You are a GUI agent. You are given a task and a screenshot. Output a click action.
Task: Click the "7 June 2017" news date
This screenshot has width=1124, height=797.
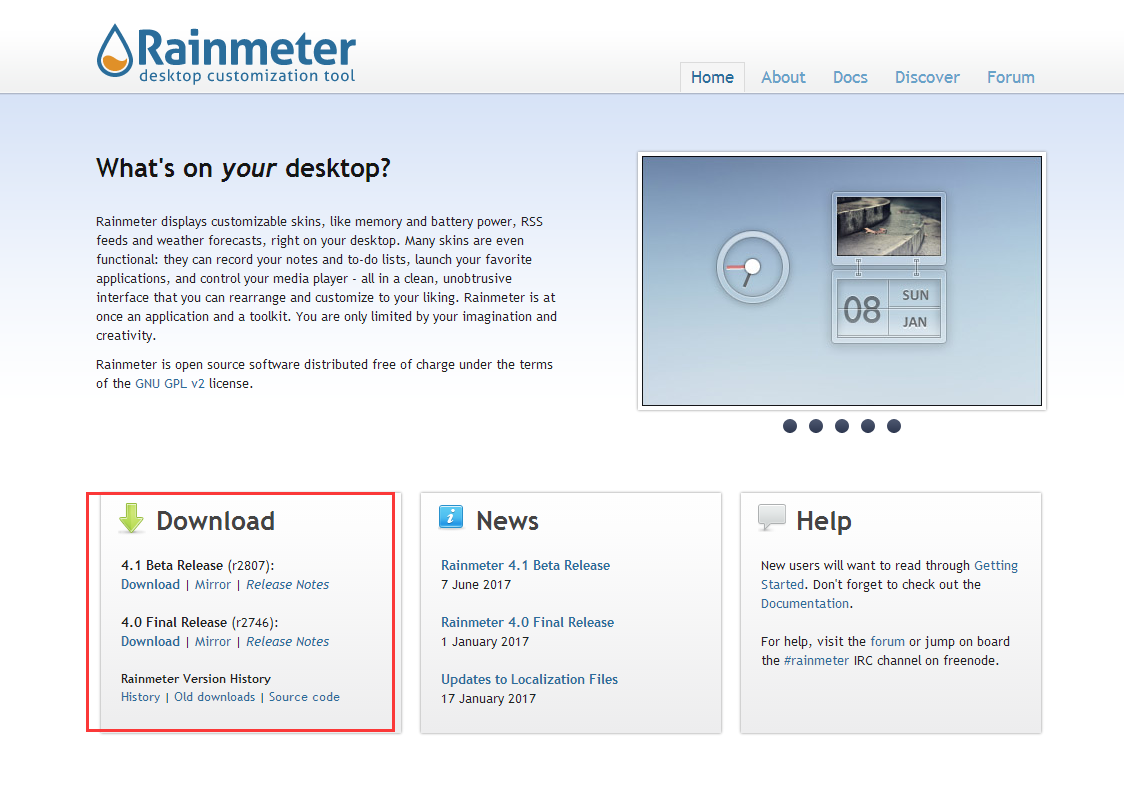pyautogui.click(x=476, y=584)
